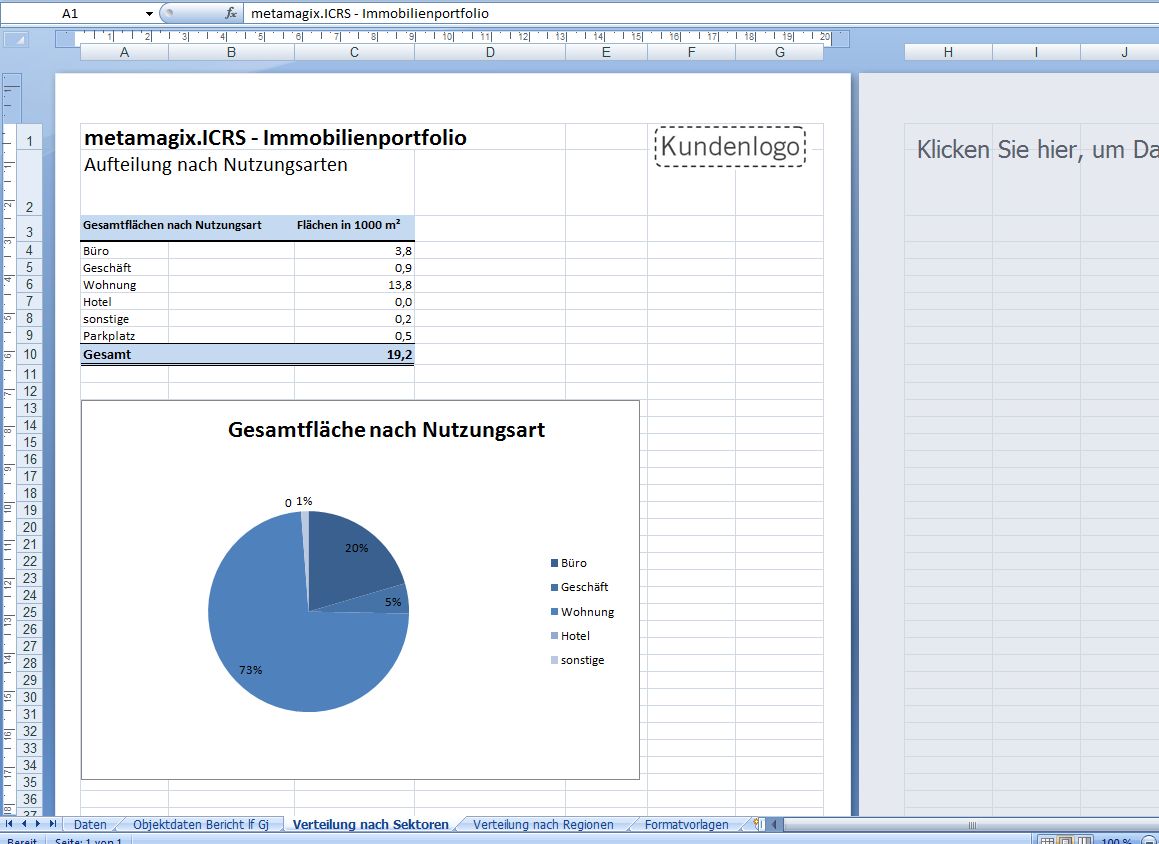The height and width of the screenshot is (844, 1159).
Task: Select column H header
Action: (948, 52)
